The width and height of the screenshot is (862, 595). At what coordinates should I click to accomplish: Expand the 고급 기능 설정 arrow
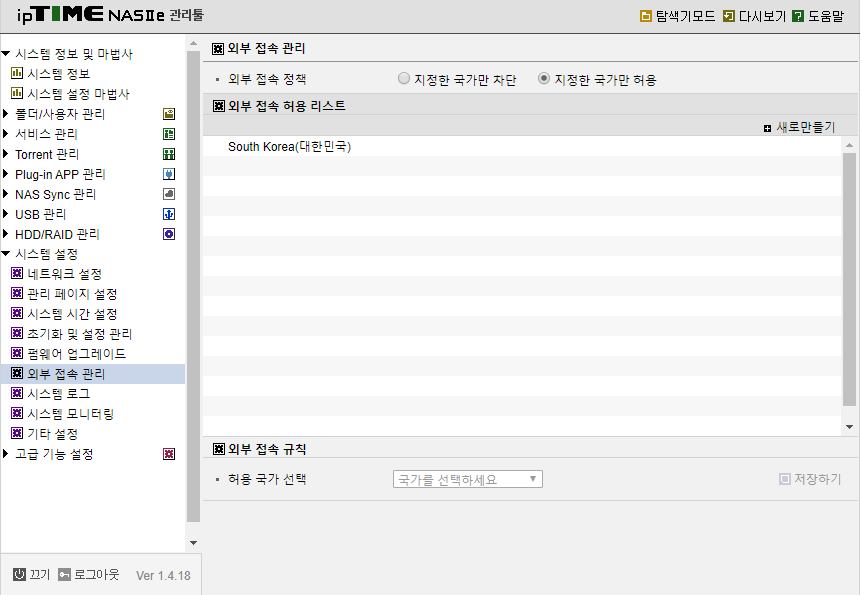[x=5, y=454]
